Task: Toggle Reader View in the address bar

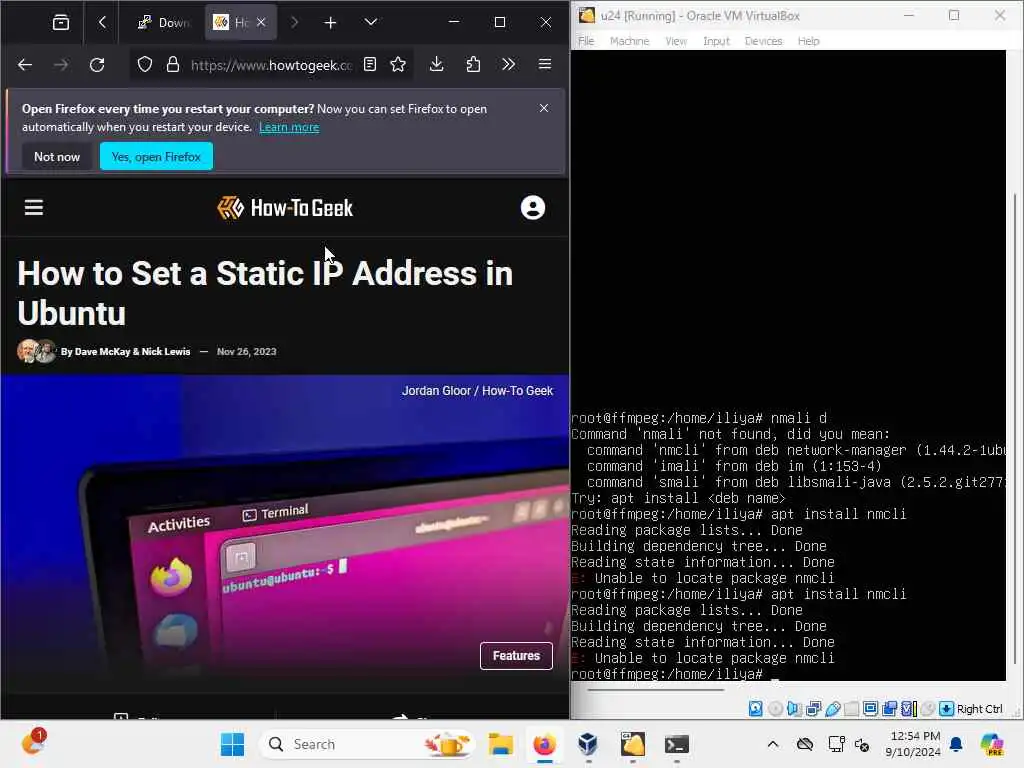Action: point(370,64)
